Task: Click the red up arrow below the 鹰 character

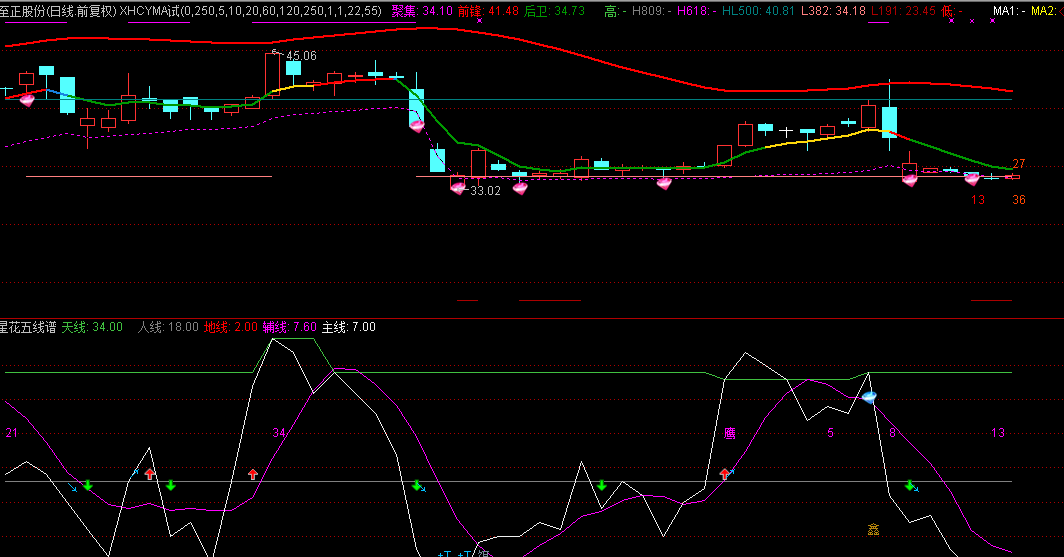Action: [725, 473]
